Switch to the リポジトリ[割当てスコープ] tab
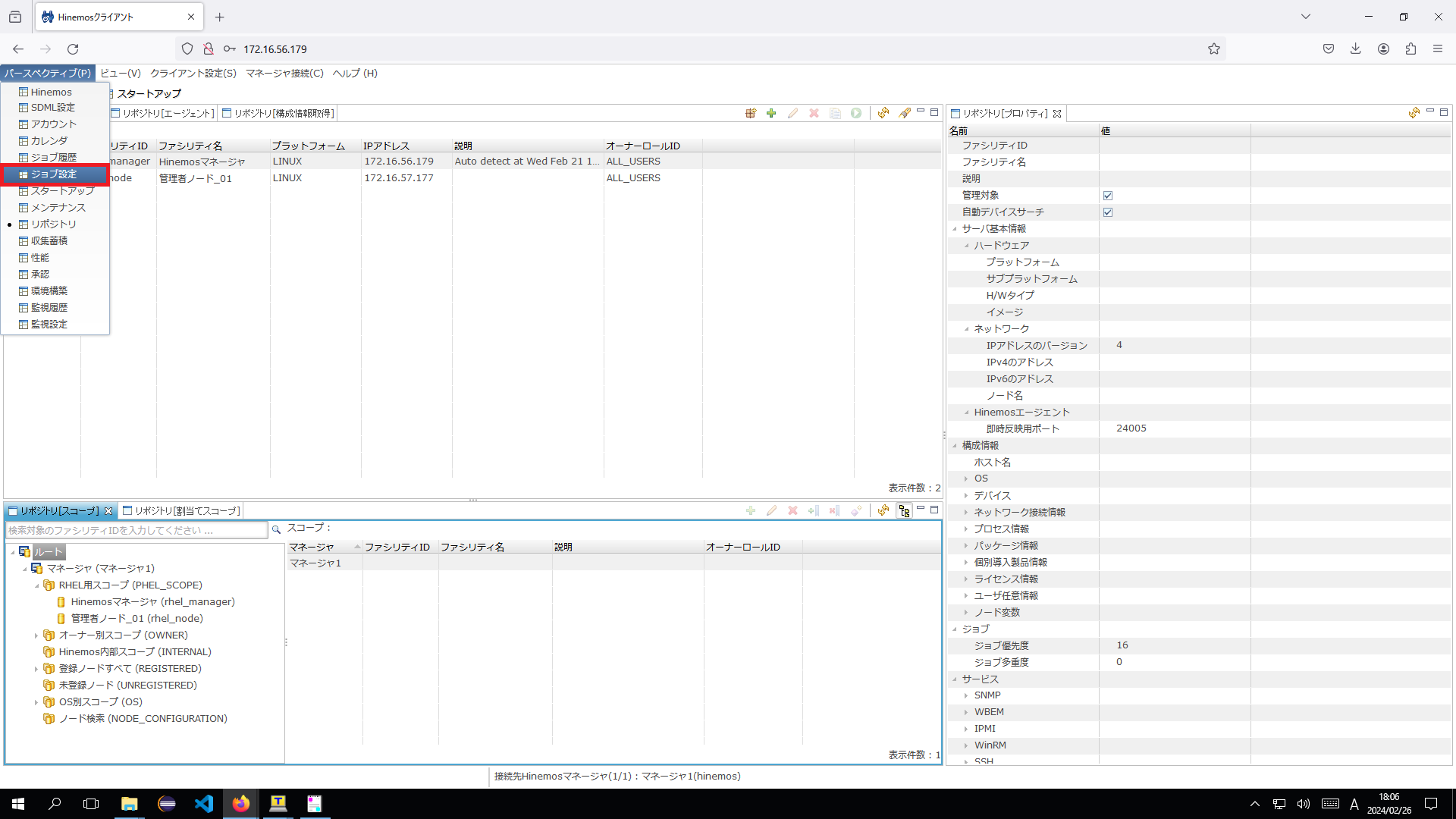This screenshot has height=819, width=1456. point(182,511)
